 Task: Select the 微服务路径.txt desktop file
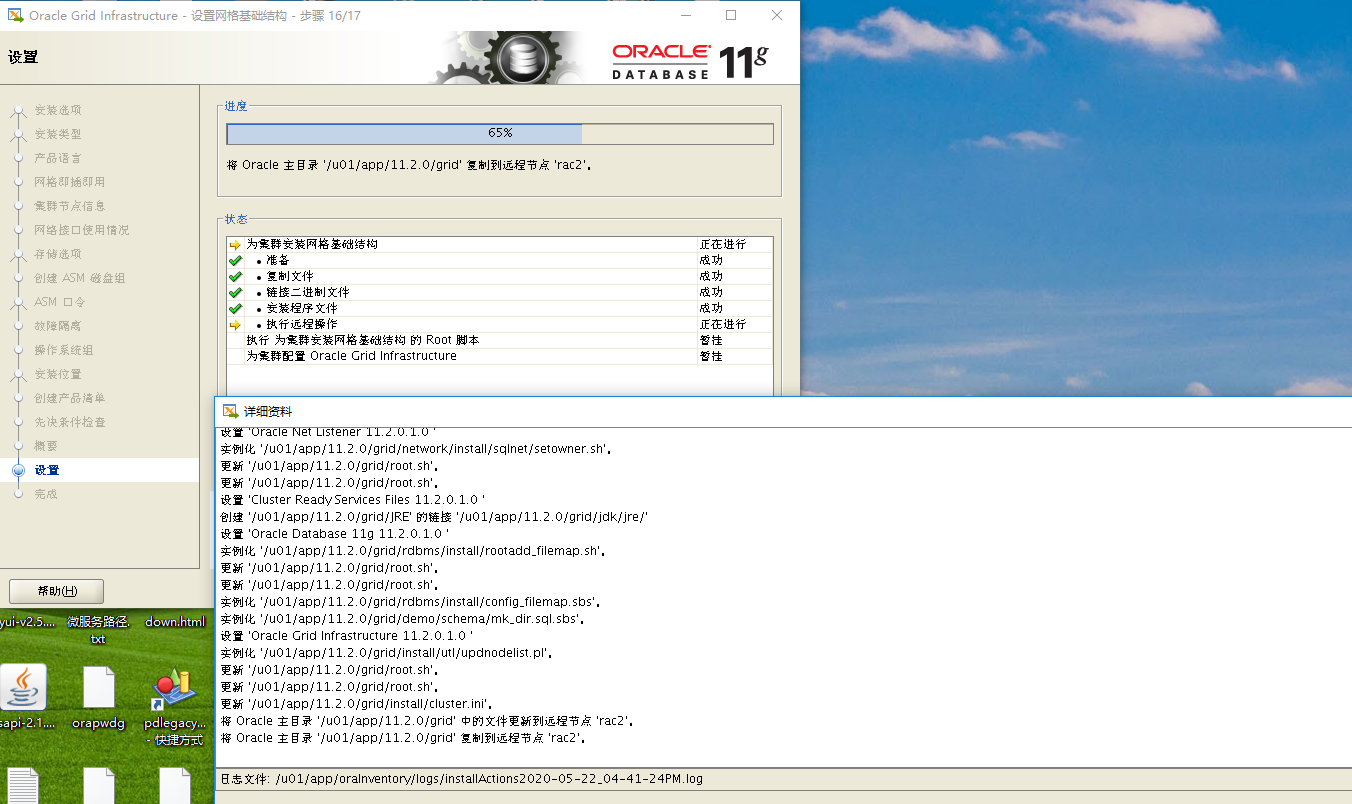point(98,629)
